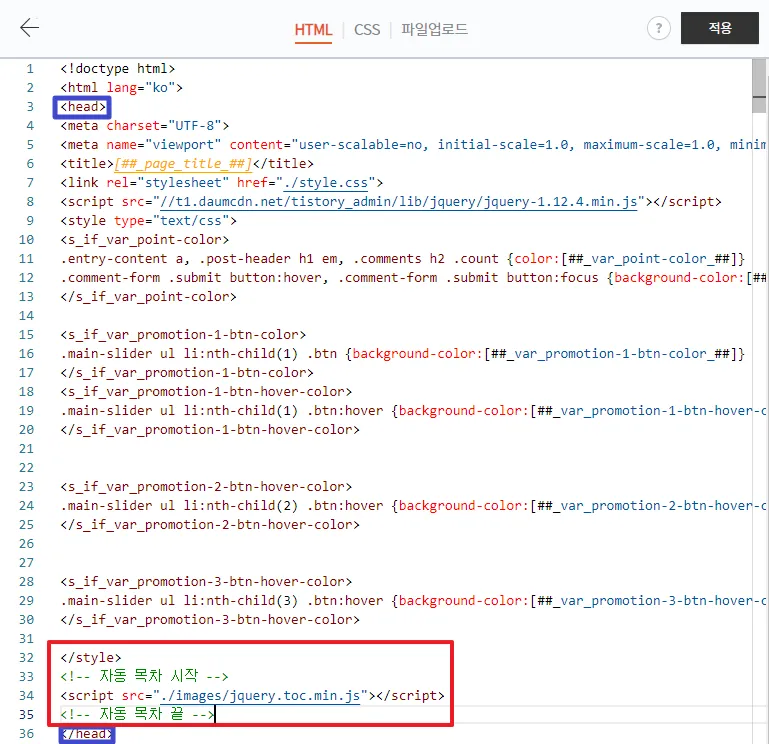Screen dimensions: 769x744
Task: Click the ./images/jquery.toc.min.js path on line 34
Action: click(x=260, y=696)
